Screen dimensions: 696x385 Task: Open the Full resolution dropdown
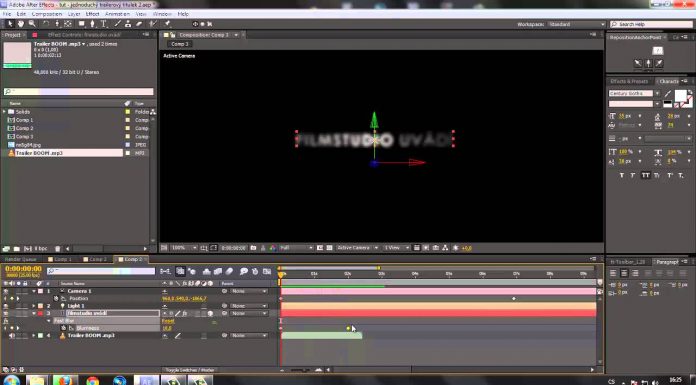tap(296, 248)
